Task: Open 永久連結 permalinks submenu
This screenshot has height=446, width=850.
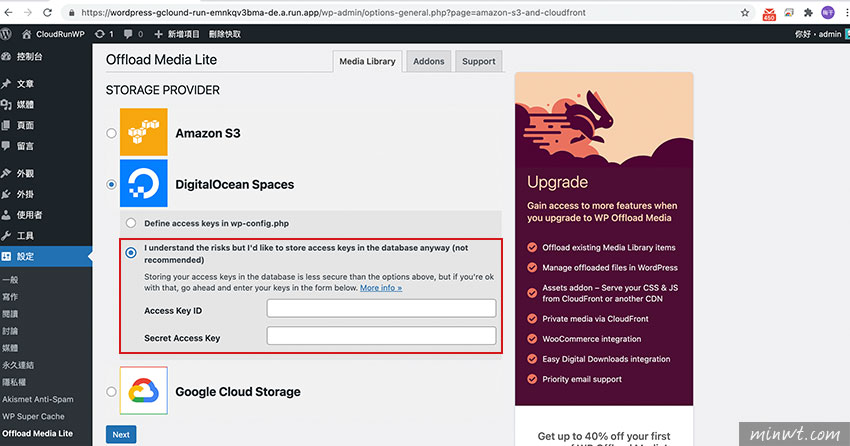Action: [x=18, y=365]
